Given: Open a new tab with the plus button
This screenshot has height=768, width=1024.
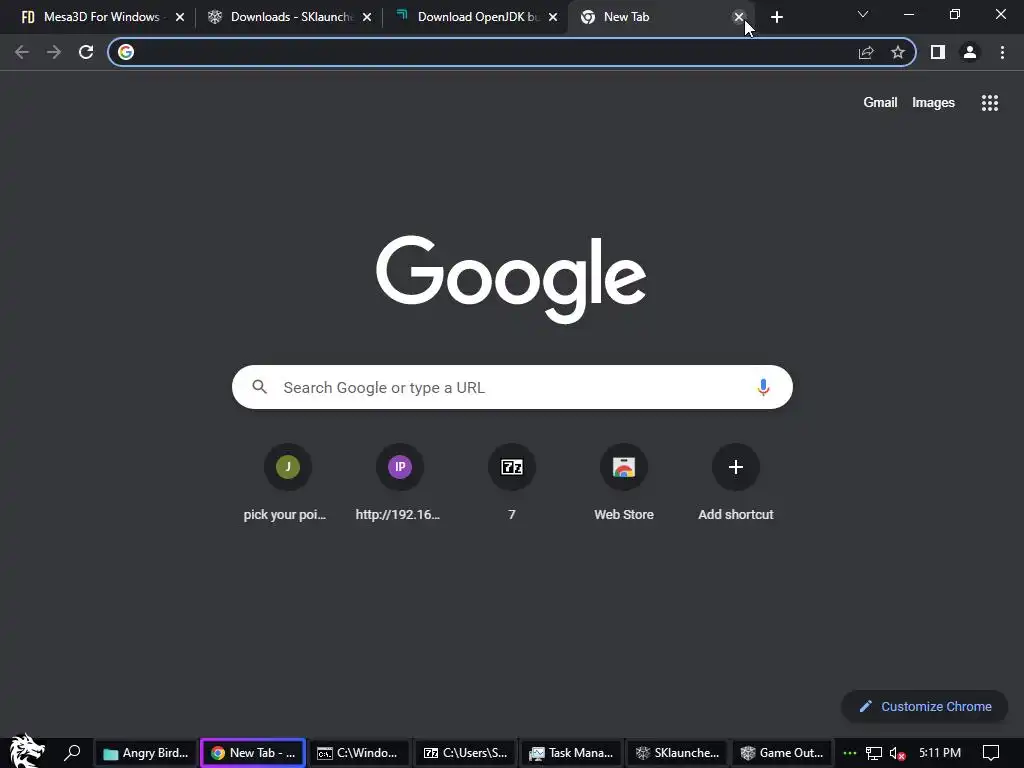Looking at the screenshot, I should 776,17.
